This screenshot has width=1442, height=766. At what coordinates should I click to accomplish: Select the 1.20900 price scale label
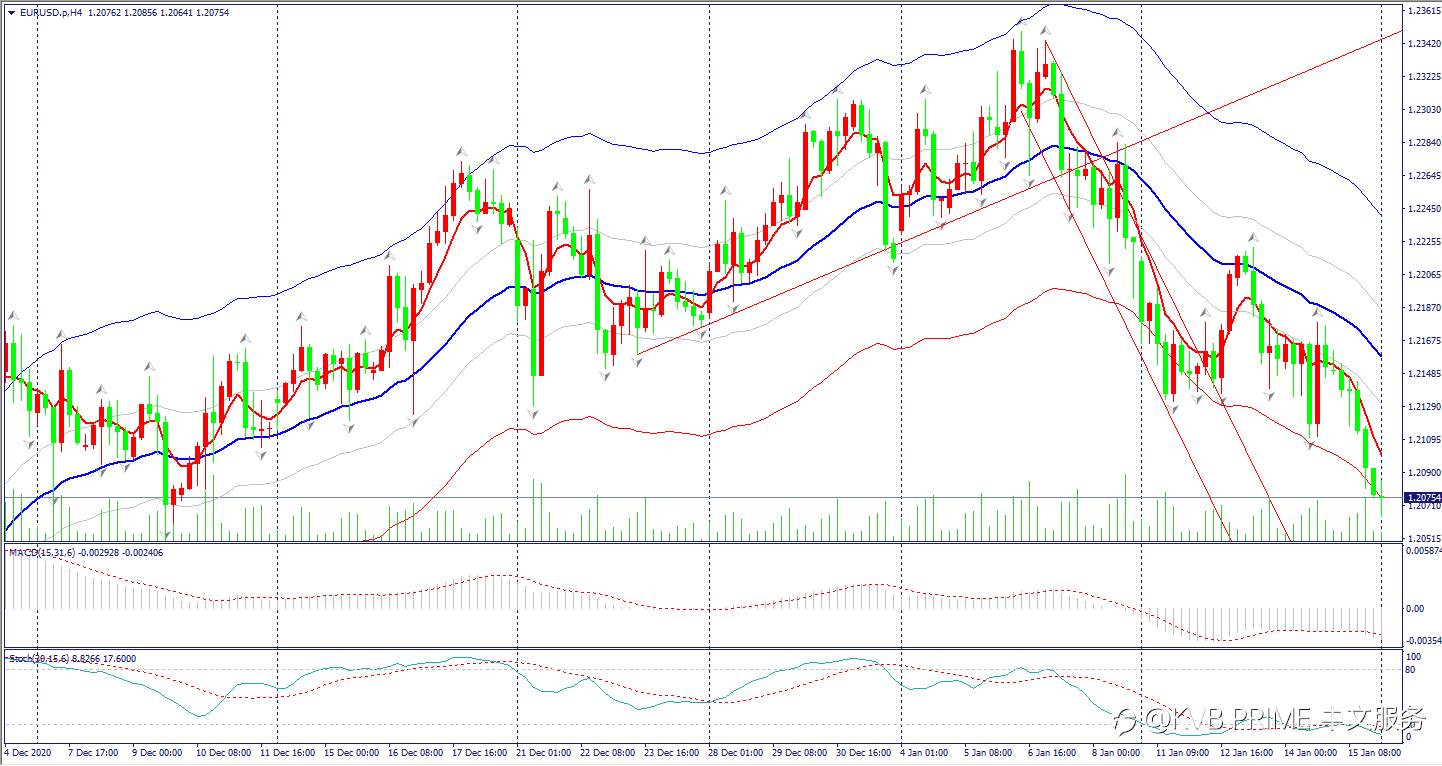tap(1423, 473)
